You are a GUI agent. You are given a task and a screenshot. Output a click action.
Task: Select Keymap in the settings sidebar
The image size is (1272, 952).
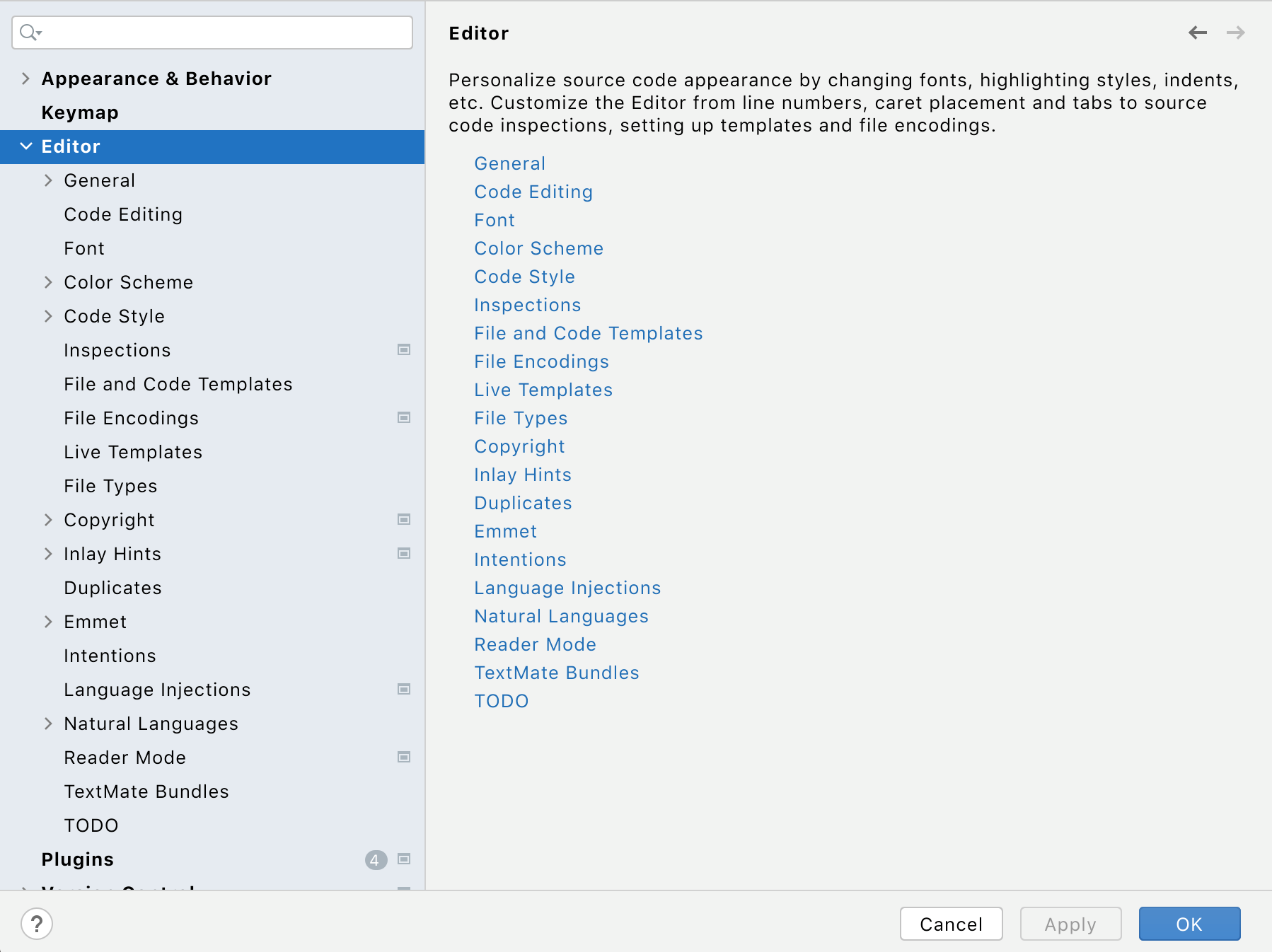point(80,112)
